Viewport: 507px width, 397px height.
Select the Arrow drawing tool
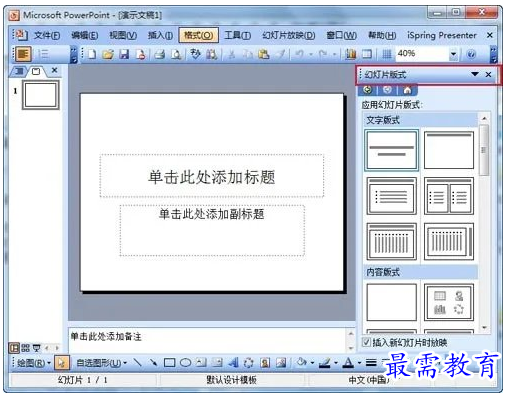(153, 362)
